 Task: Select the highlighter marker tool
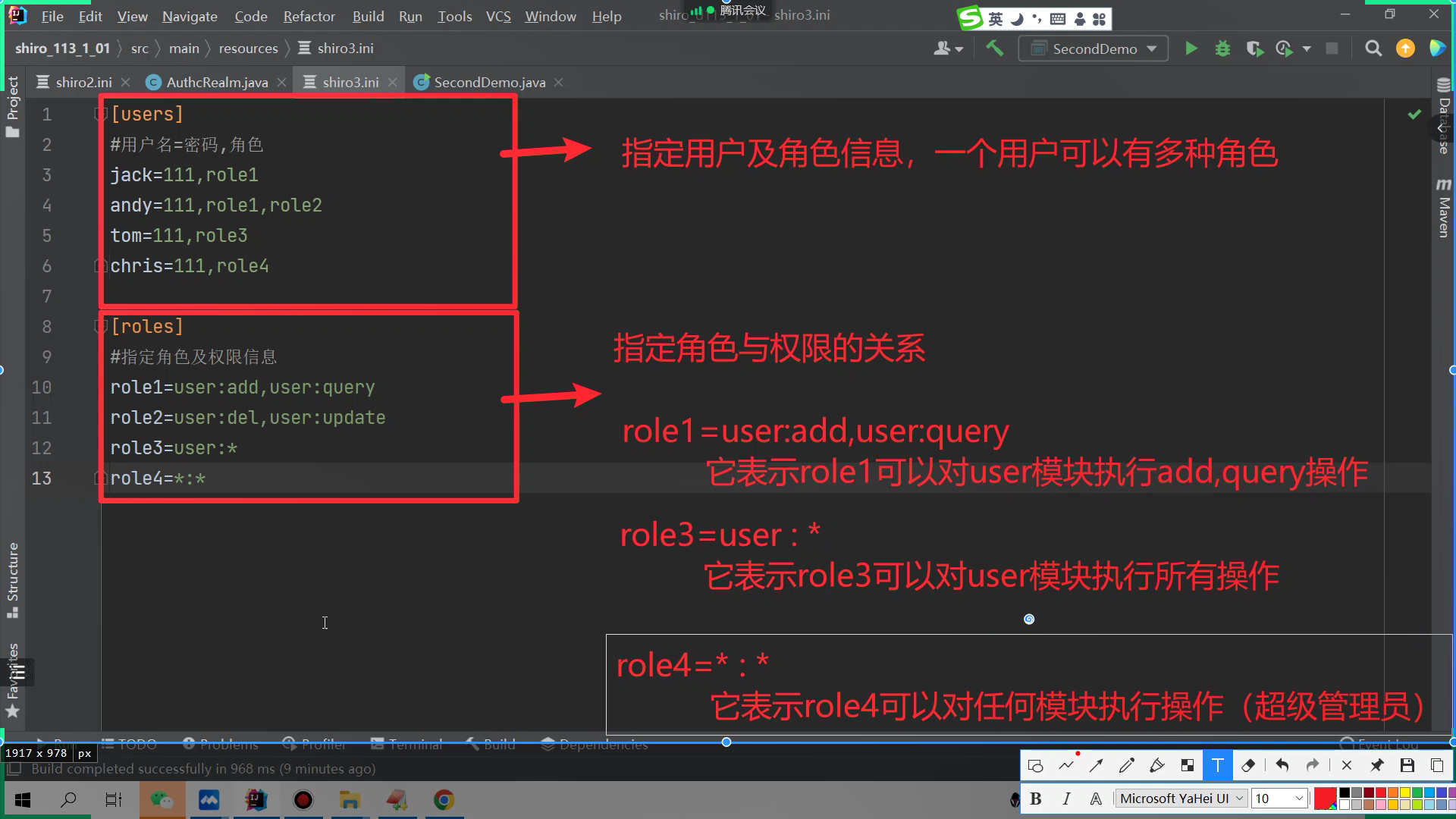[x=1156, y=765]
